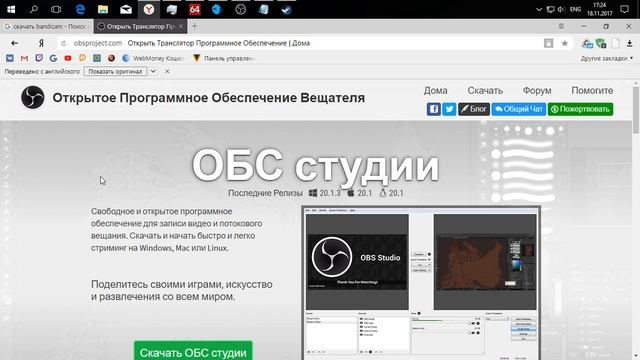The height and width of the screenshot is (360, 640).
Task: Open Gmail bookmark icon
Action: 24,58
